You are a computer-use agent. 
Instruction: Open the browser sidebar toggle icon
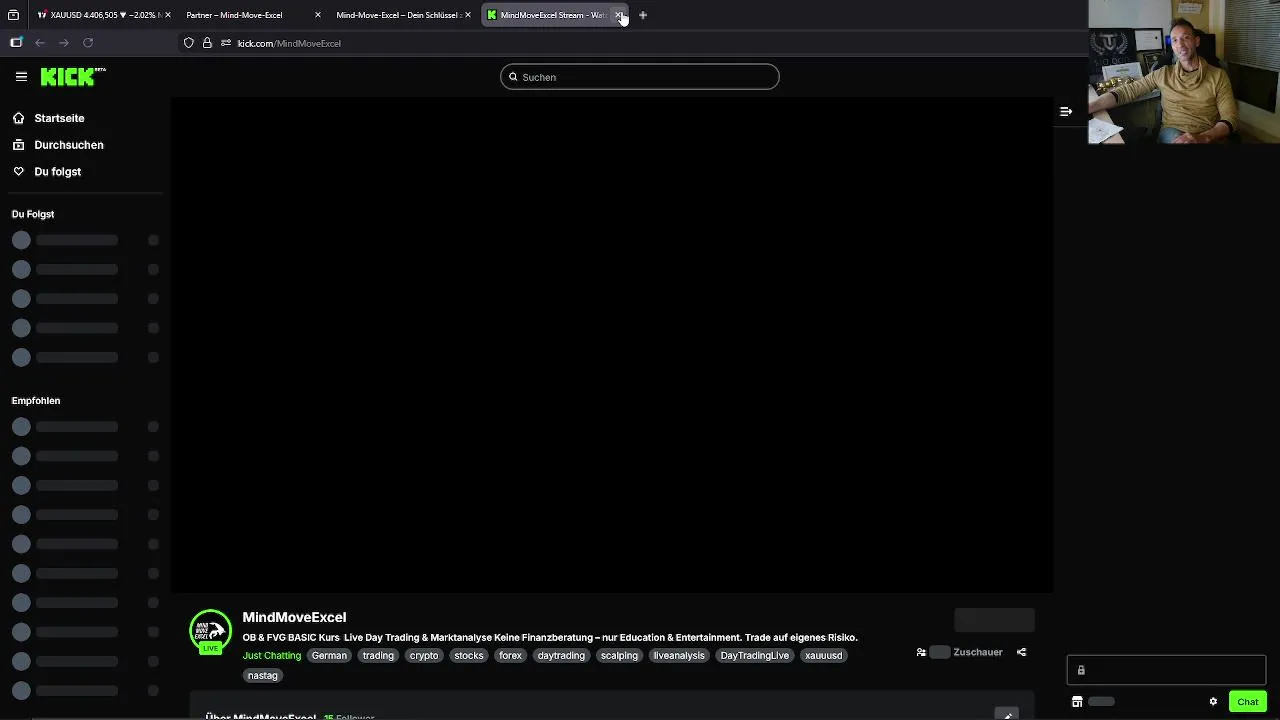[x=16, y=43]
